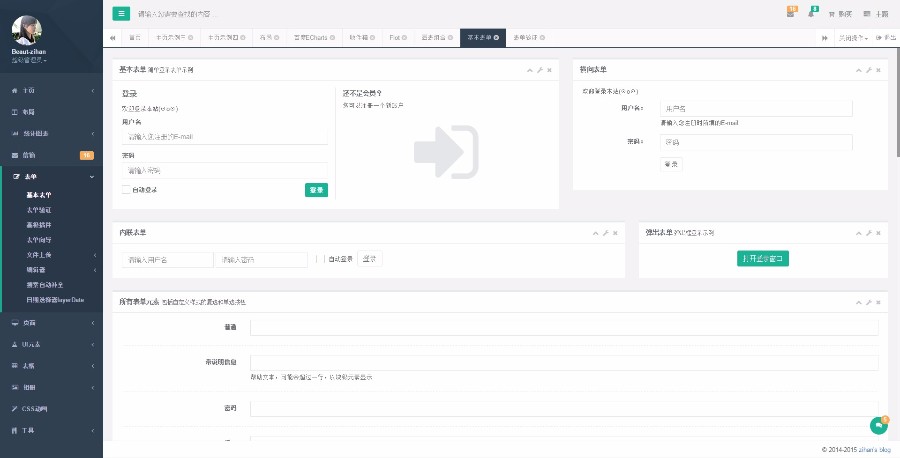Open wrench settings on the 基本表单 panel

(540, 70)
